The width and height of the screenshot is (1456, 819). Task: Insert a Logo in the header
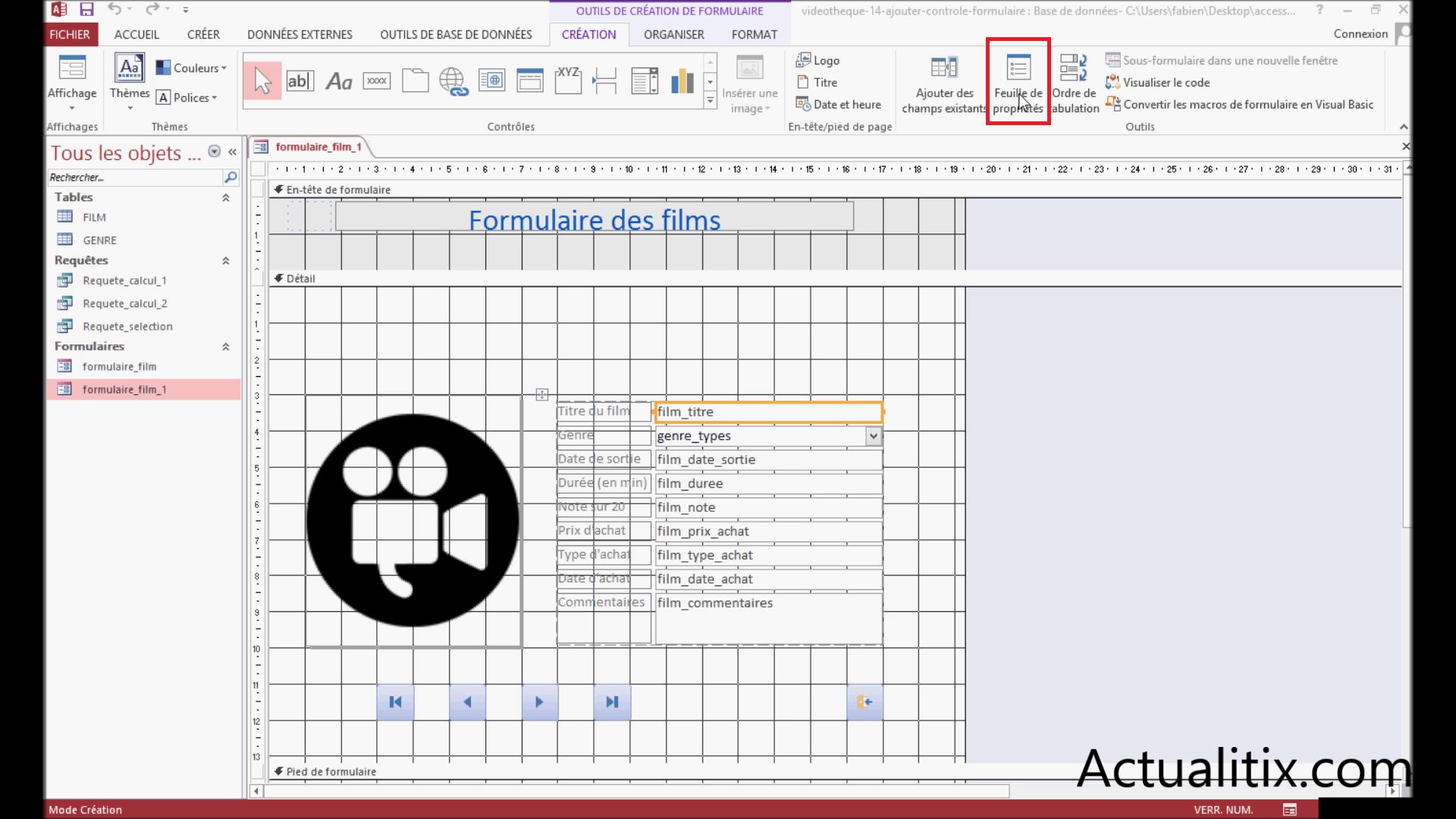[x=817, y=61]
